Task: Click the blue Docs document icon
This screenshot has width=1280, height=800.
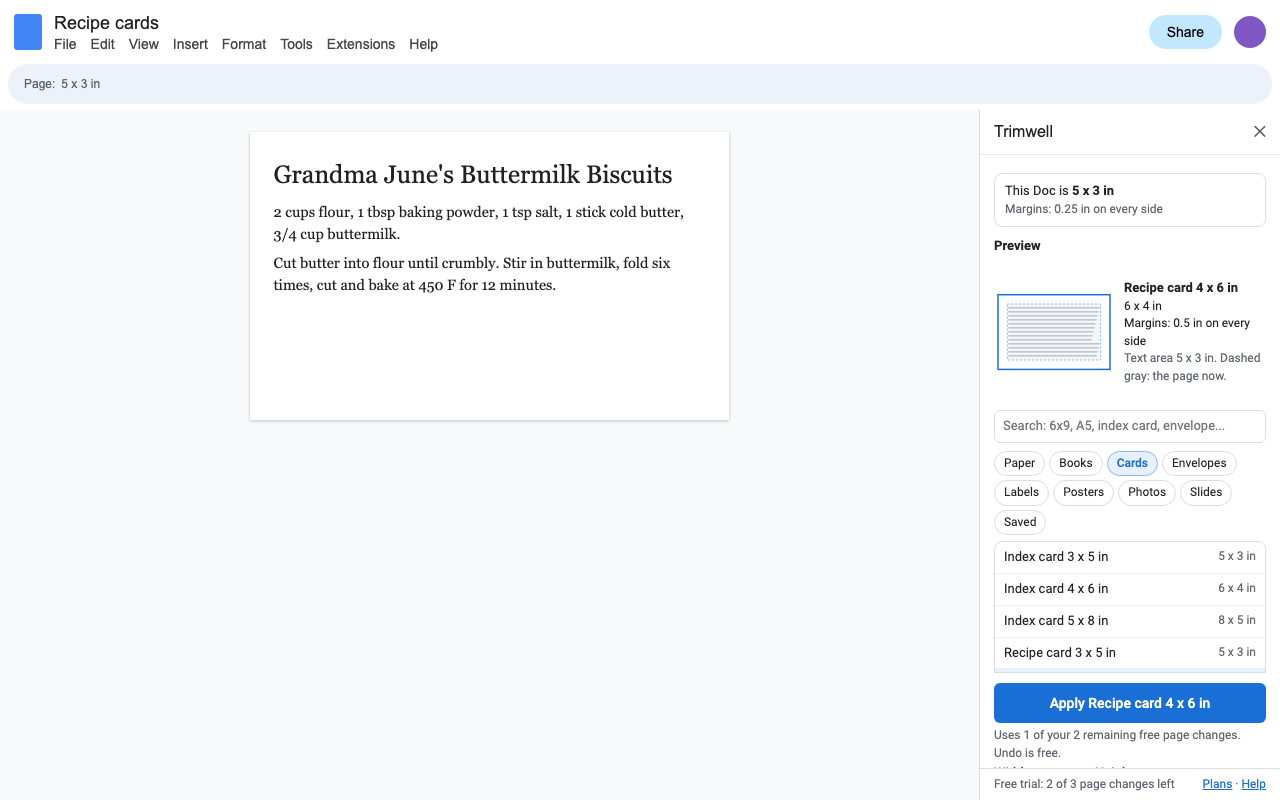Action: click(x=28, y=32)
